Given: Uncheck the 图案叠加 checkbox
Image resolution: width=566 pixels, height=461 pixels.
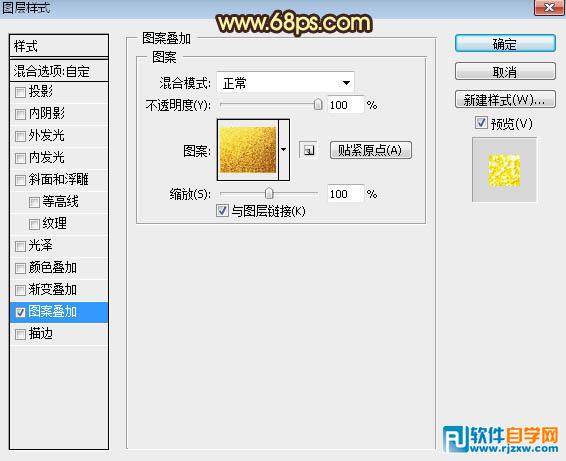Looking at the screenshot, I should (x=20, y=312).
